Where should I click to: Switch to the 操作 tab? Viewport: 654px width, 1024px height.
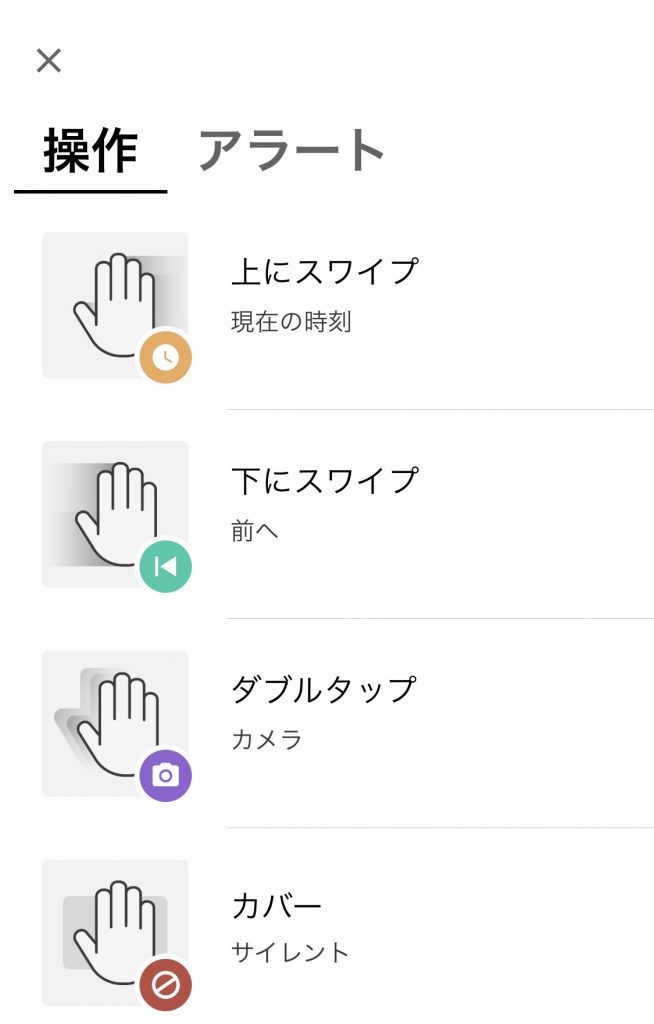tap(90, 151)
